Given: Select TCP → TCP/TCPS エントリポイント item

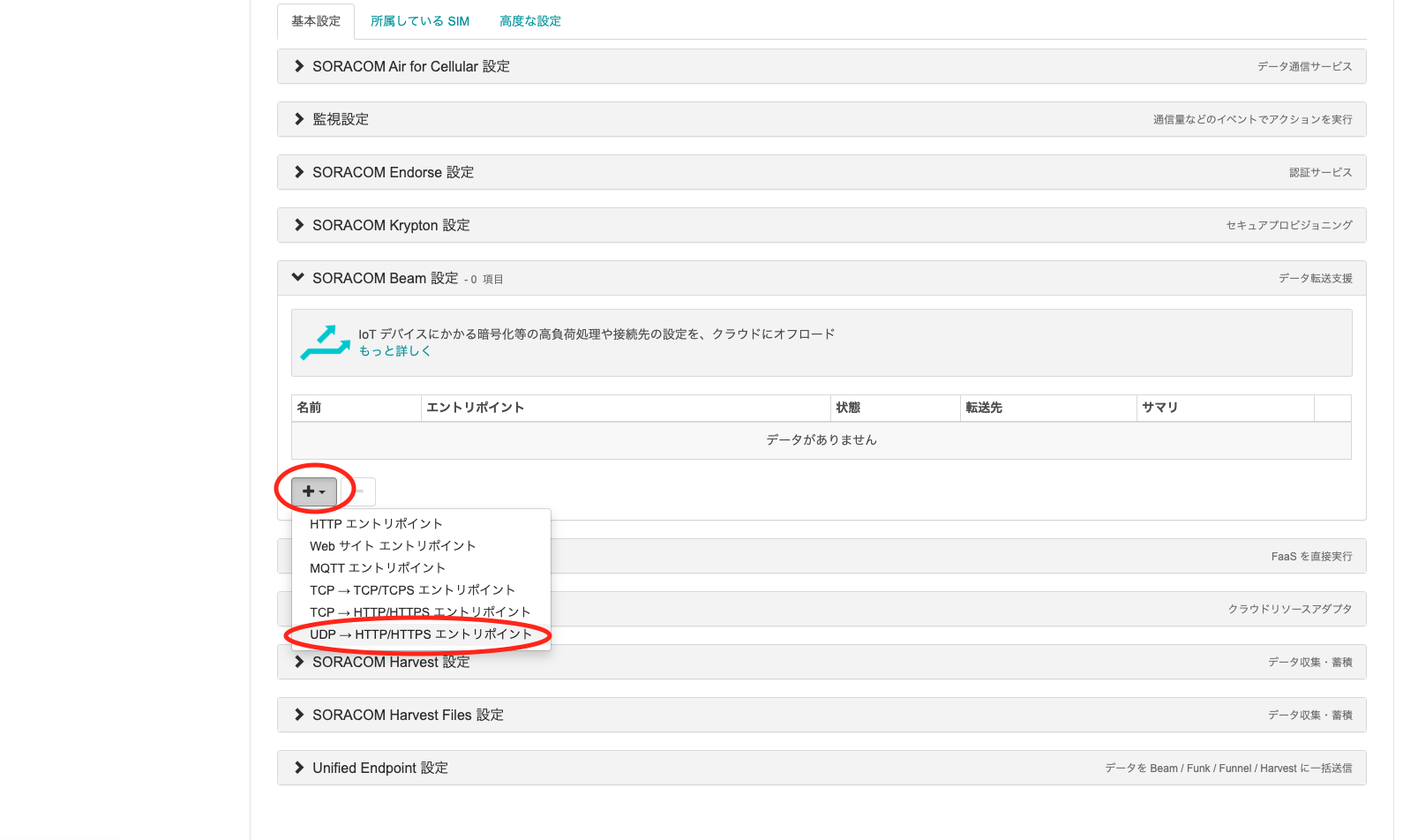Looking at the screenshot, I should (x=421, y=590).
